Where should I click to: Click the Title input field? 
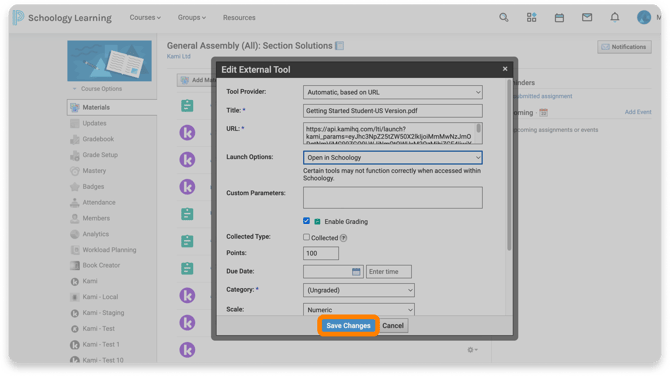pos(393,111)
